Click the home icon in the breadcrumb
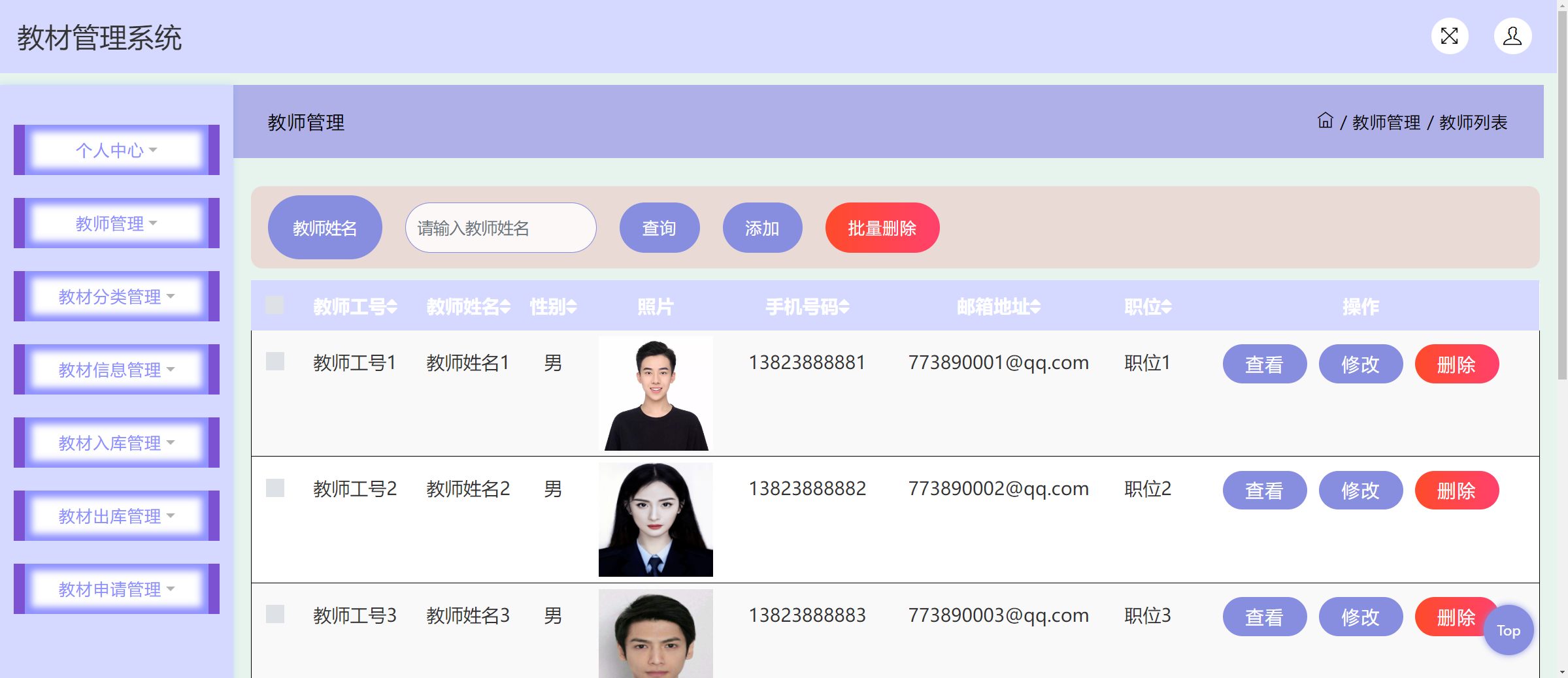Image resolution: width=1568 pixels, height=678 pixels. click(x=1324, y=121)
